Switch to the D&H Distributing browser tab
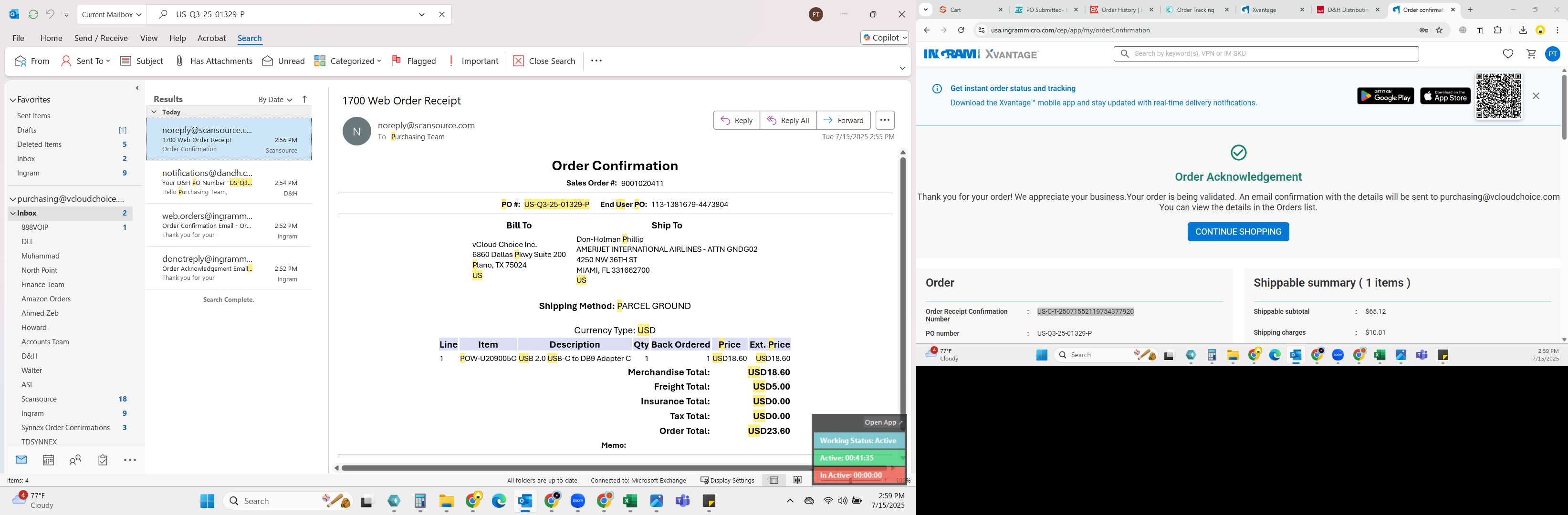The image size is (1568, 515). click(x=1348, y=10)
